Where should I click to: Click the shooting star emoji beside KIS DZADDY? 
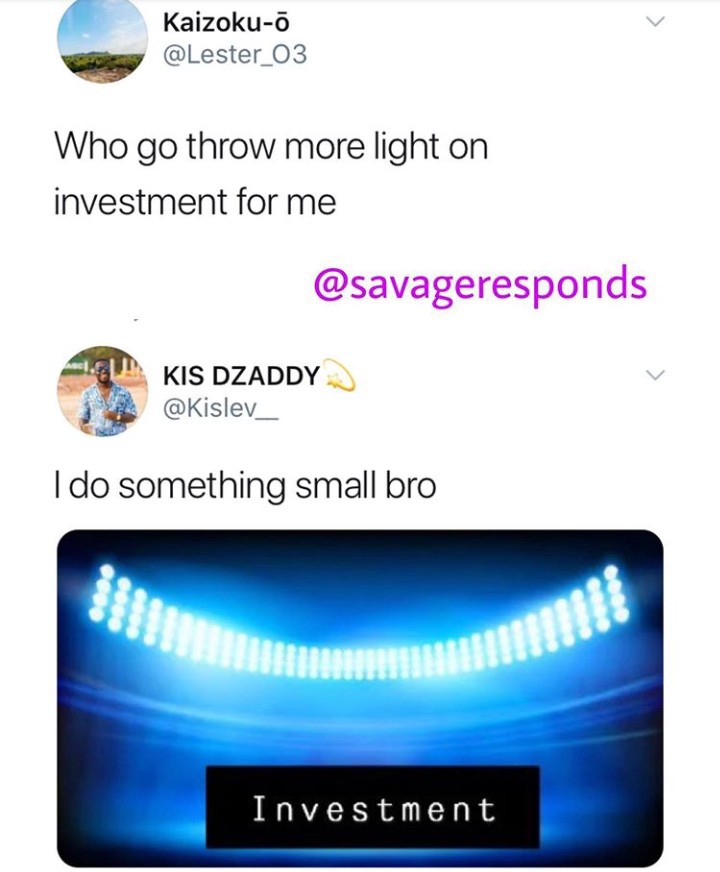click(339, 374)
